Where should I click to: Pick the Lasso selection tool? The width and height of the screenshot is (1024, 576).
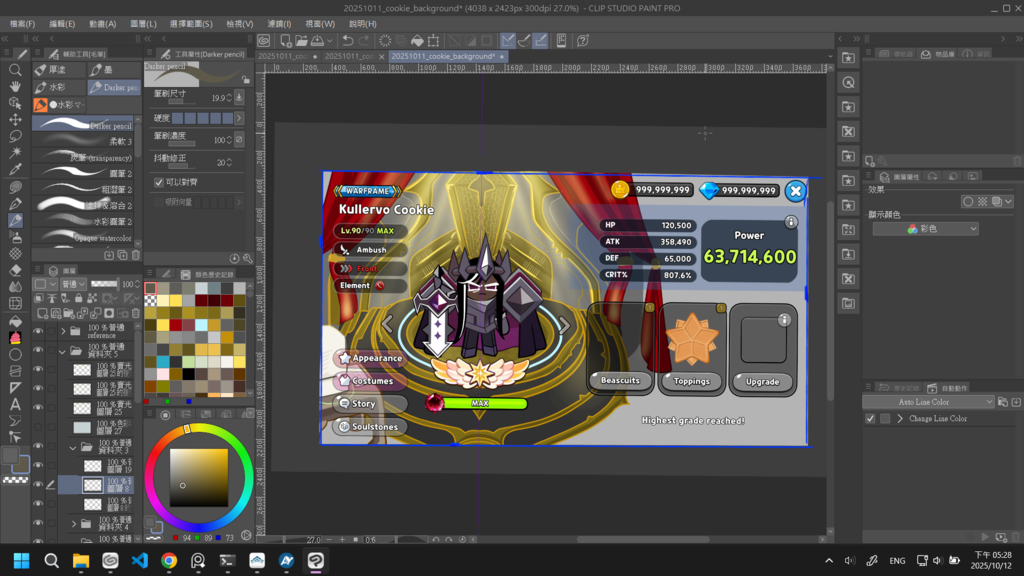(x=15, y=137)
